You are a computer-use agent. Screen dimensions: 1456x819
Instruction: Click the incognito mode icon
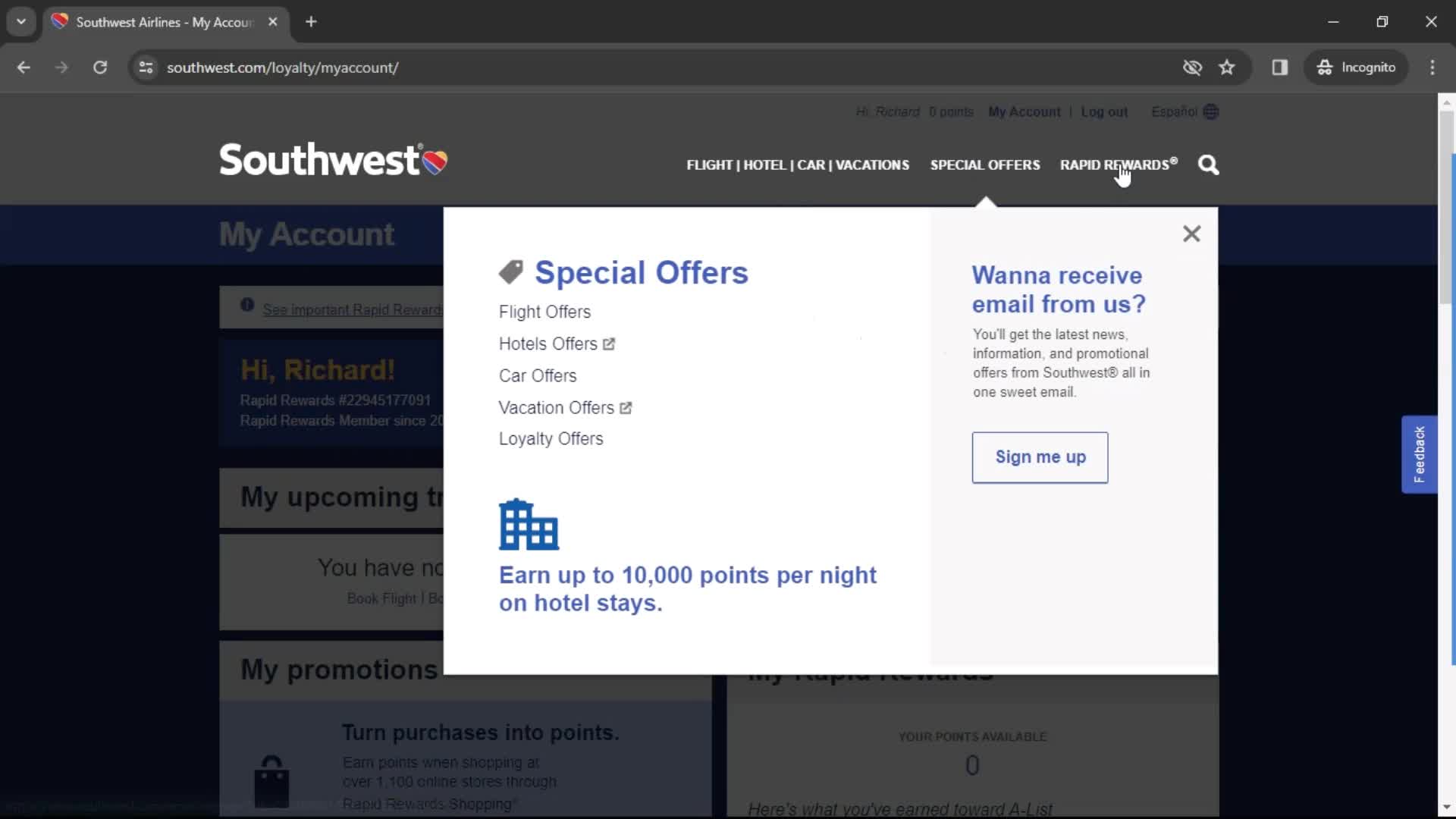tap(1326, 67)
